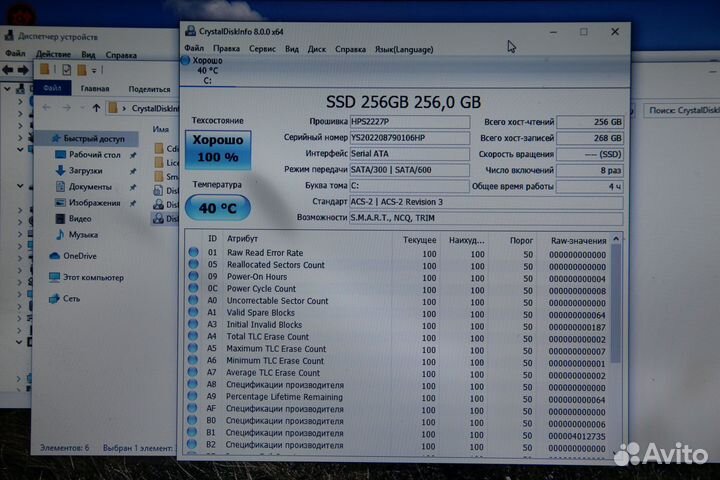Click the Интерфейс Serial ATA field
Viewport: 720px width, 480px height.
coord(410,154)
